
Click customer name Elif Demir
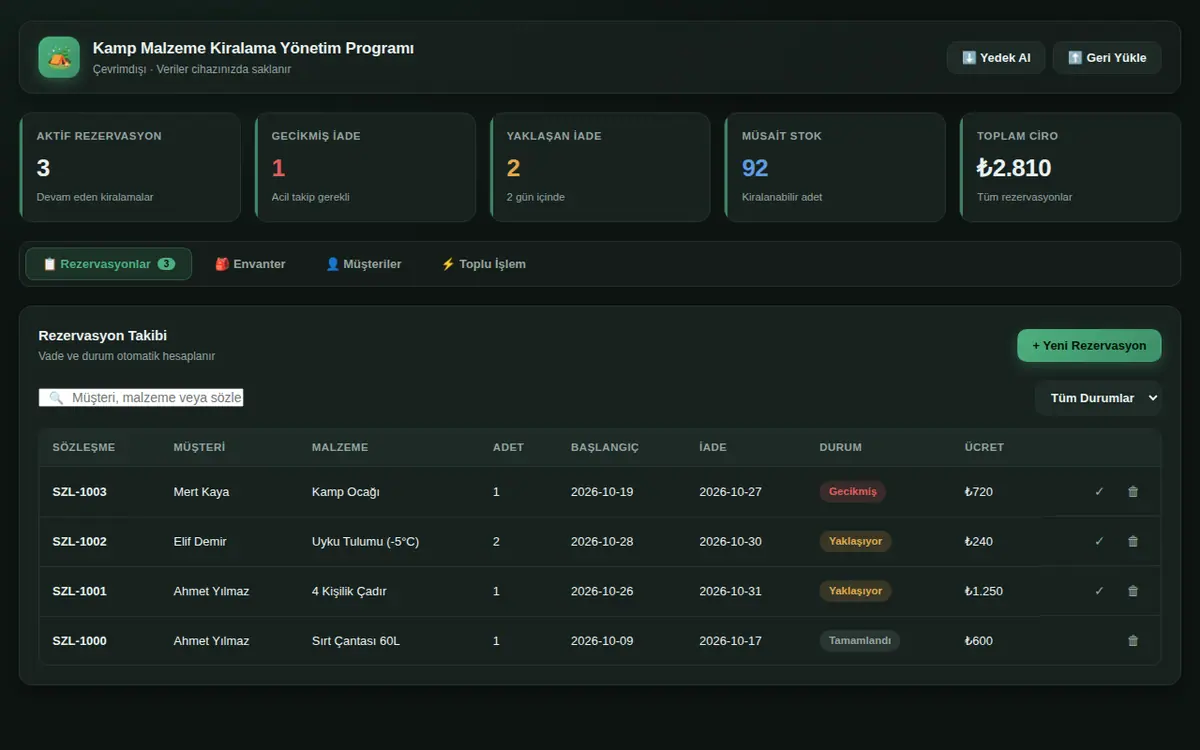coord(200,541)
